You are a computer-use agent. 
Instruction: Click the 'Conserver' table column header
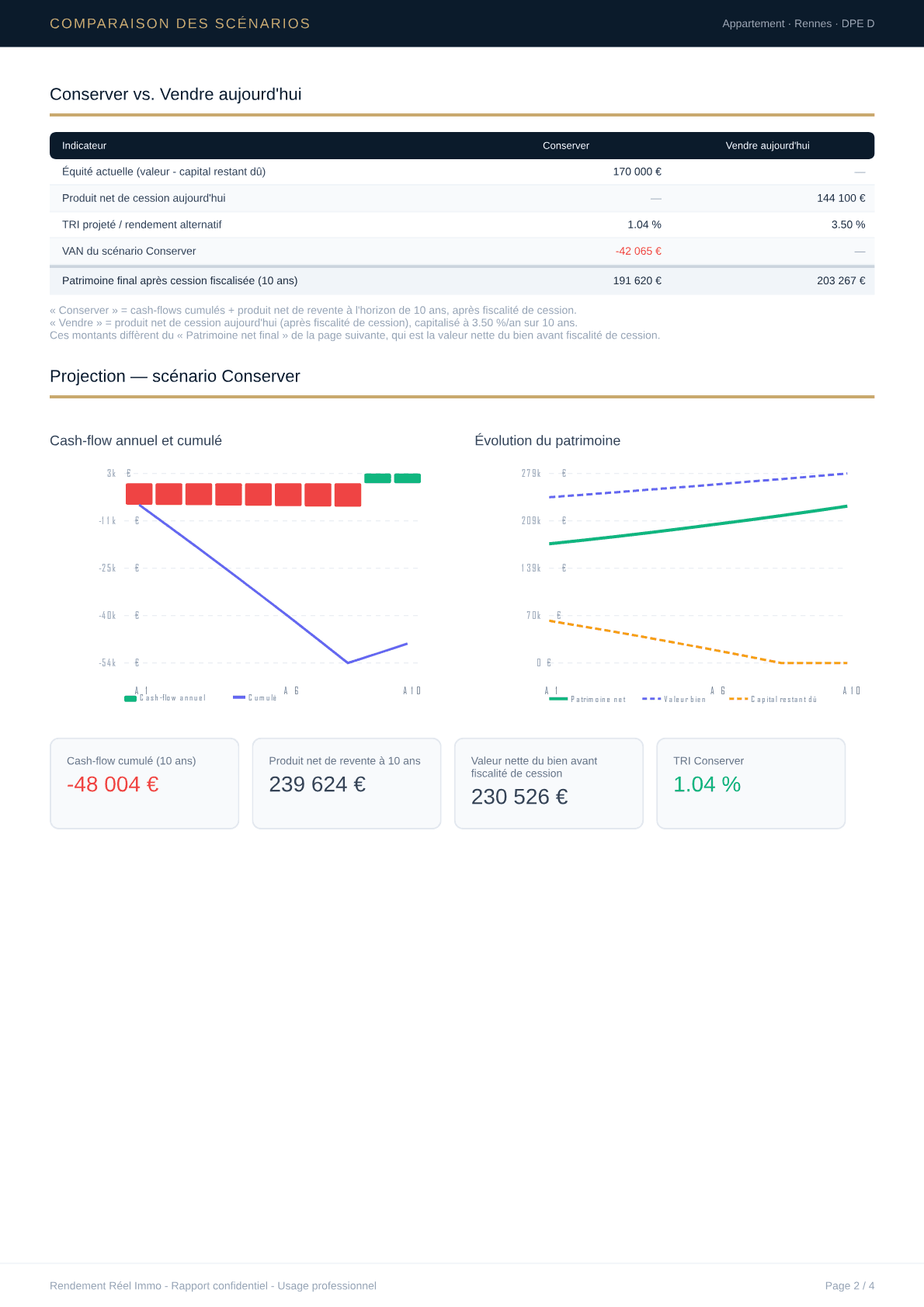566,145
